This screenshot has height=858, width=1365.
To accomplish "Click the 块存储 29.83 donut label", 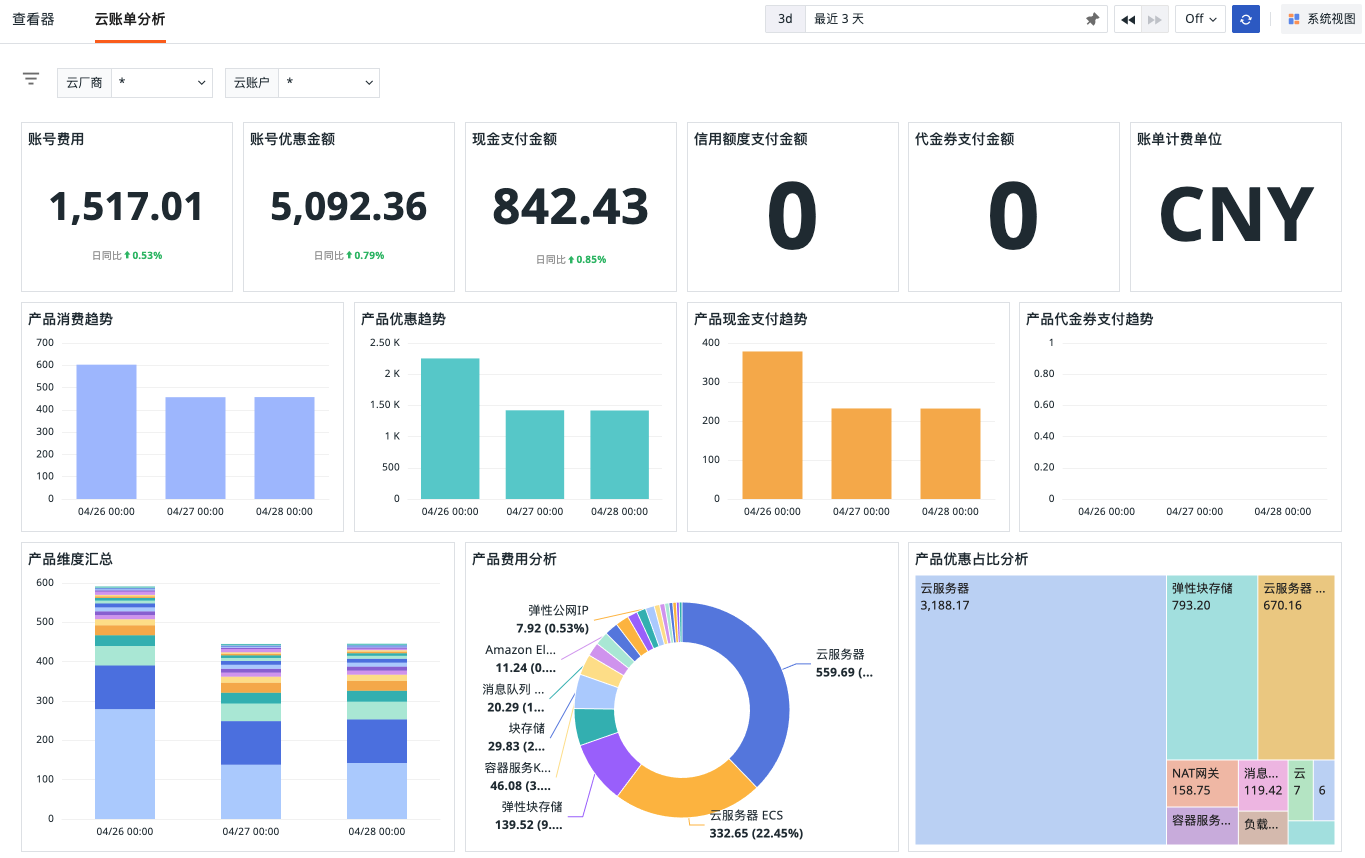I will (517, 737).
